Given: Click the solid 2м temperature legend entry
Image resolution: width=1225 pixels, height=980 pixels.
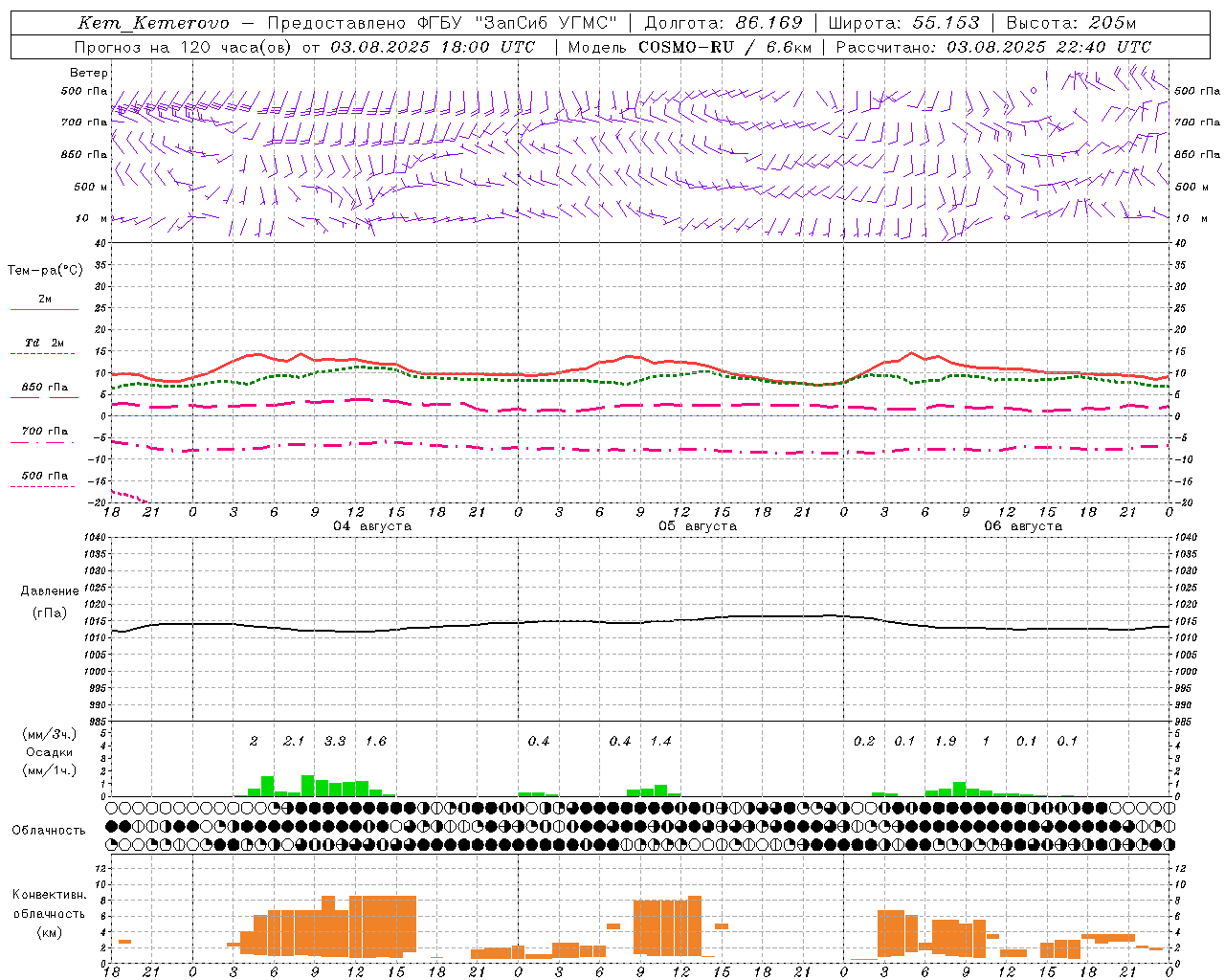Looking at the screenshot, I should (44, 302).
